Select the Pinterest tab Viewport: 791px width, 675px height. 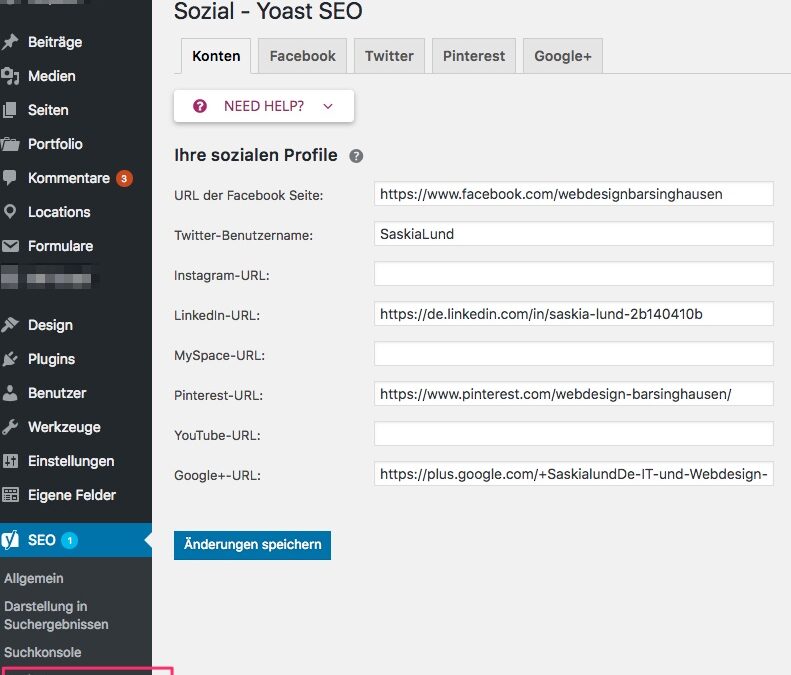(x=474, y=56)
